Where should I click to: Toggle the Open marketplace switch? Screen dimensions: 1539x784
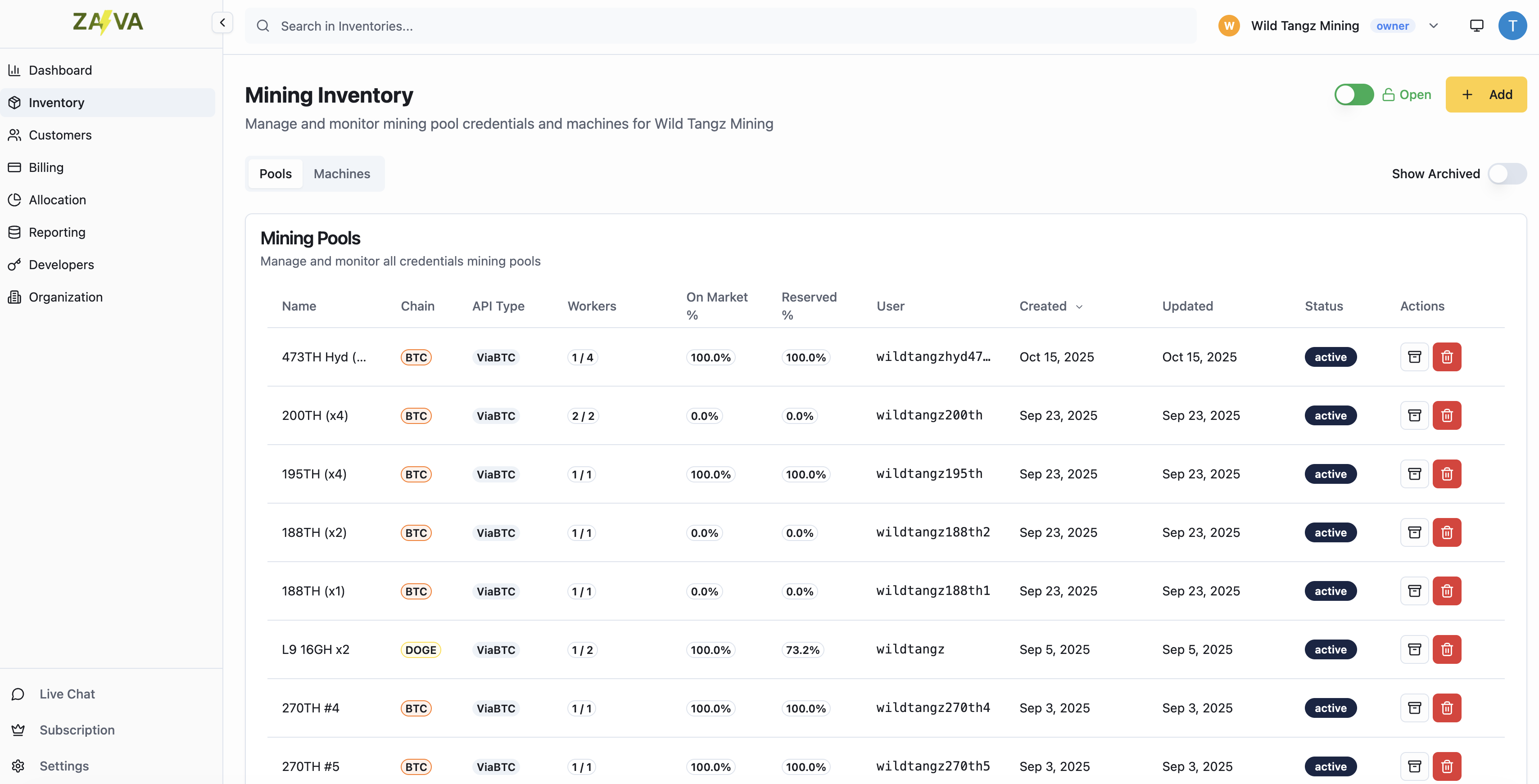(1354, 95)
